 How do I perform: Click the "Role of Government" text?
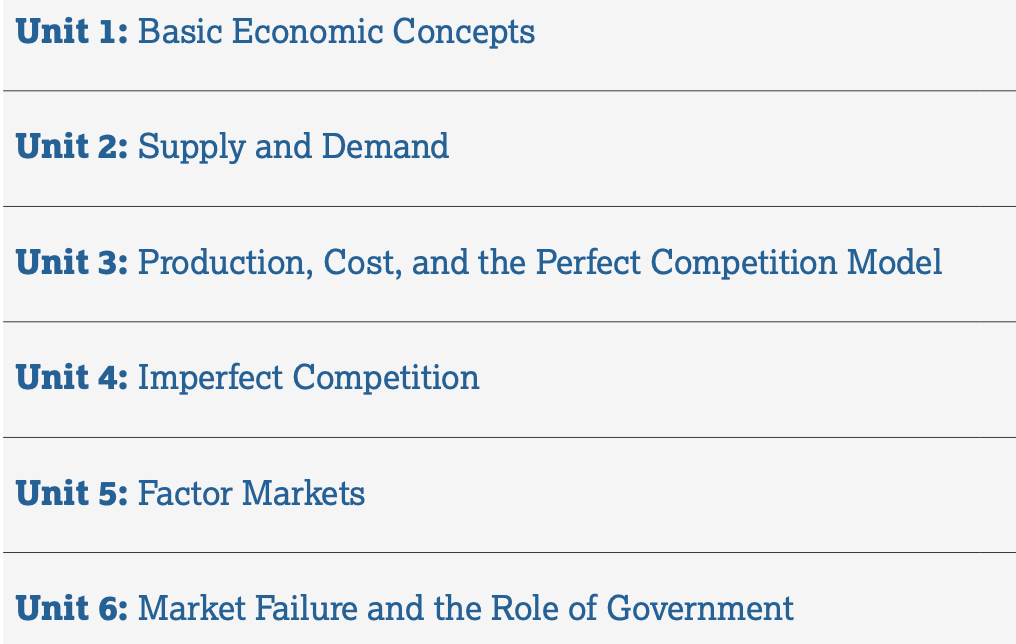tap(643, 608)
